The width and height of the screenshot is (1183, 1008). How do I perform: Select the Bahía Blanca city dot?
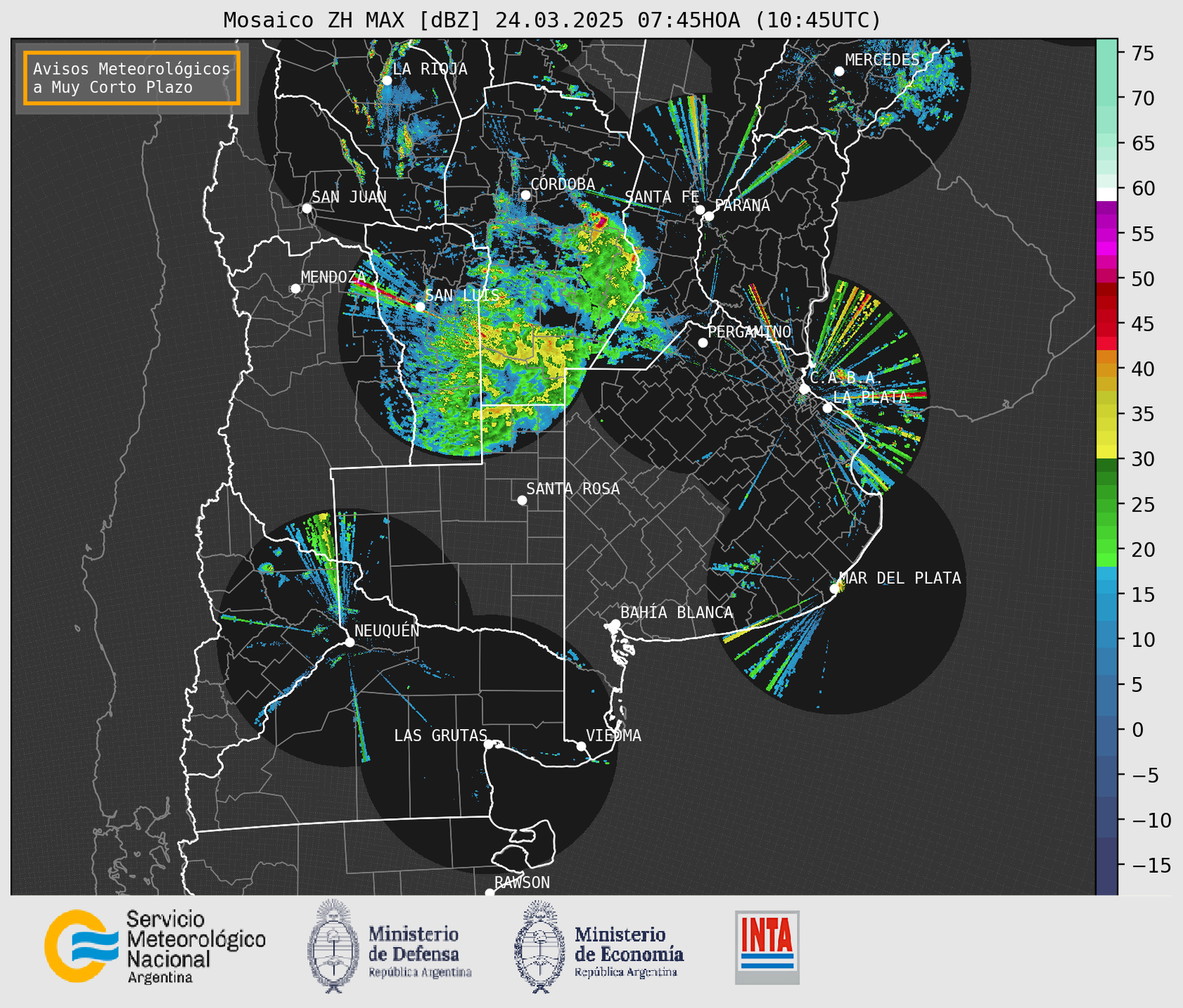pyautogui.click(x=615, y=624)
